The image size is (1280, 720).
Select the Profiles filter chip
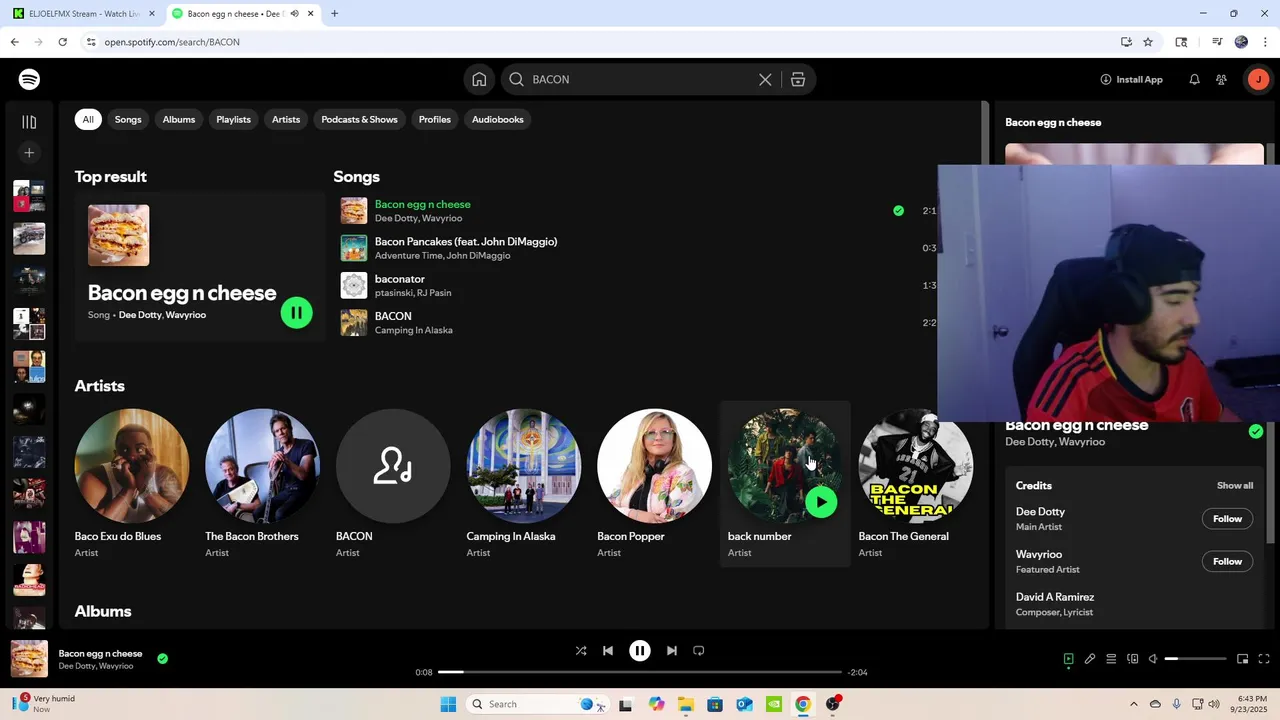click(x=435, y=119)
